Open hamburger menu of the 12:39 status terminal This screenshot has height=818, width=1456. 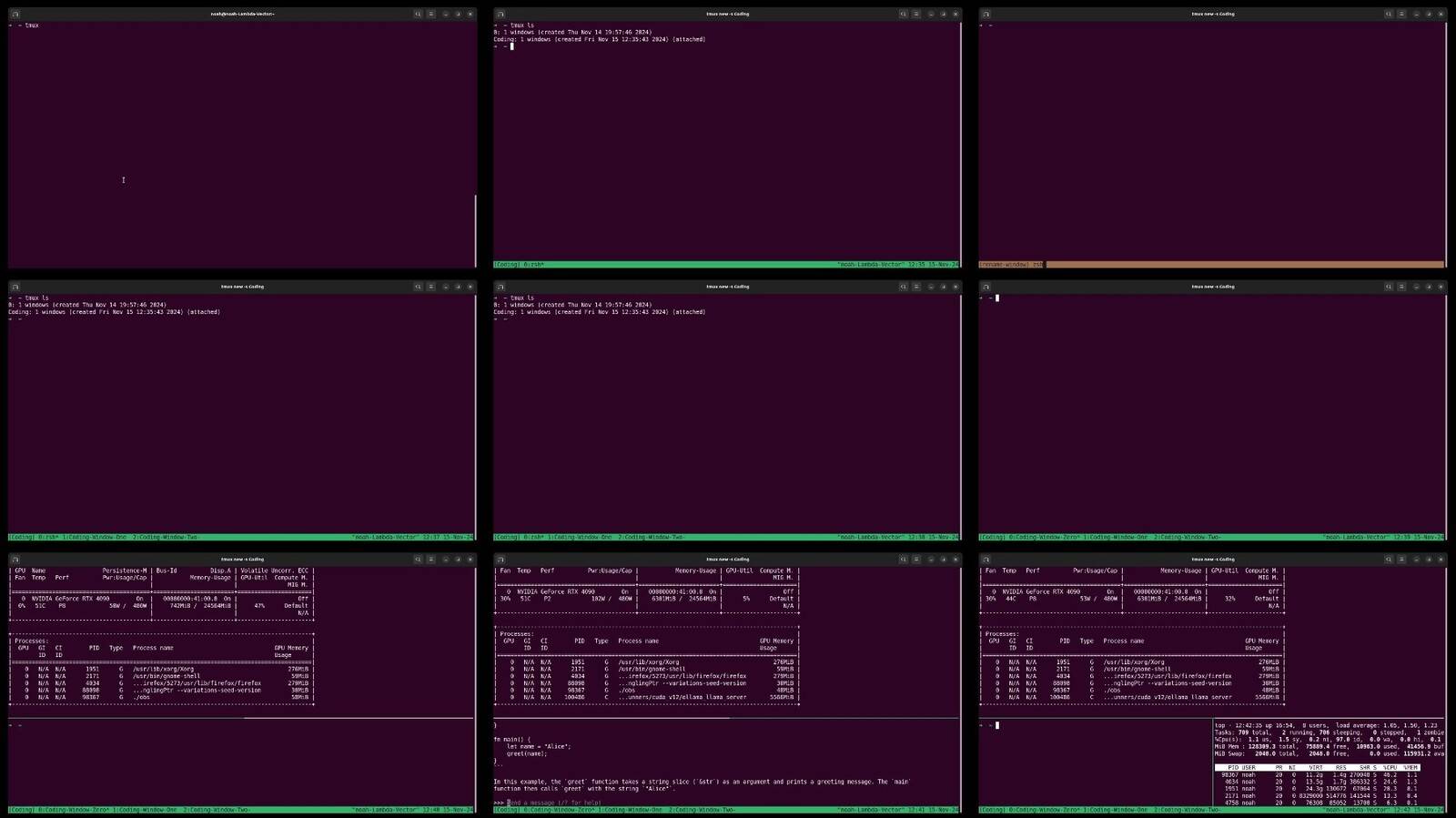tap(1401, 287)
